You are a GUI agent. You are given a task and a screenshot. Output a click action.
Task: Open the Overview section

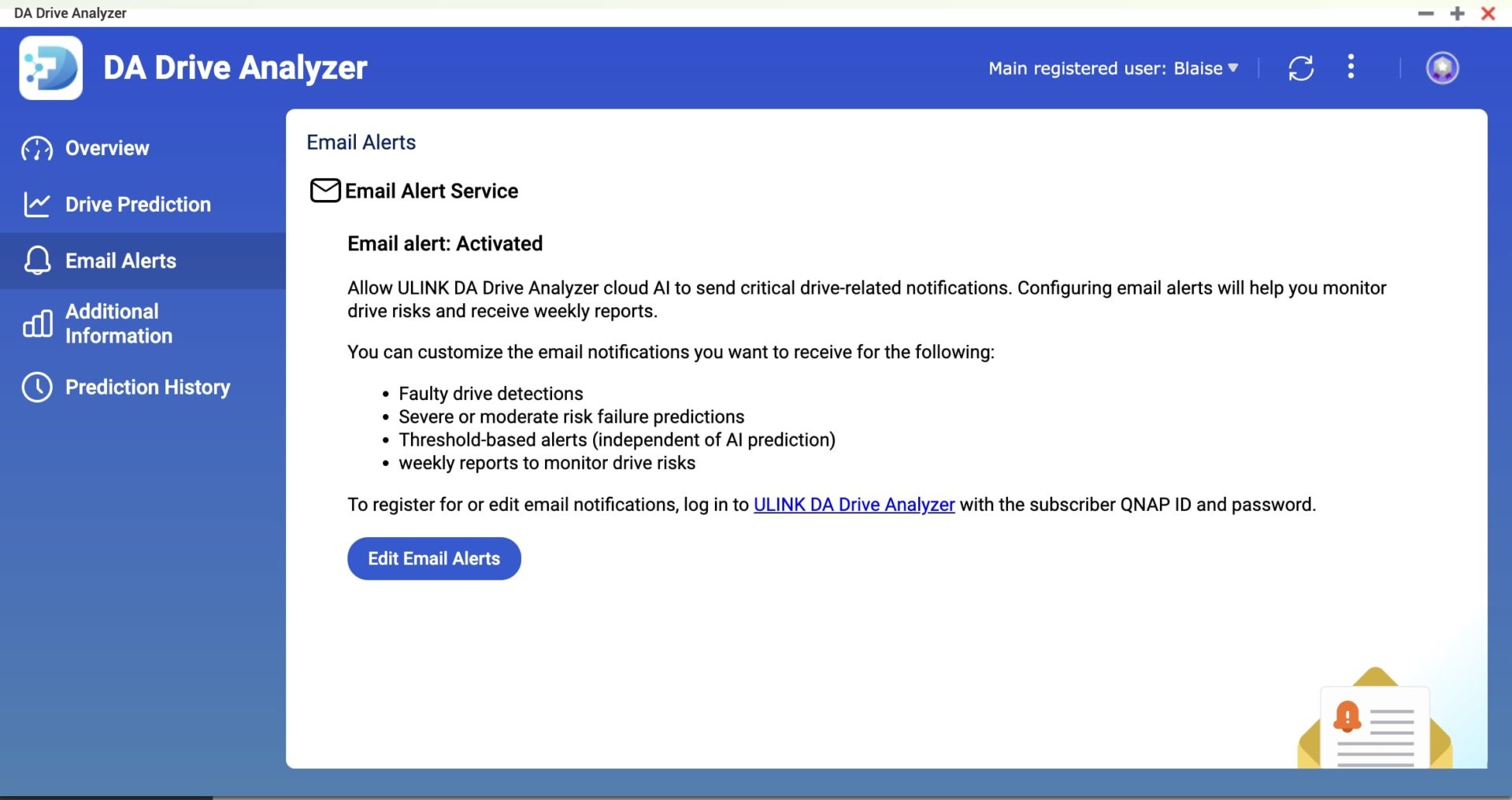click(143, 149)
